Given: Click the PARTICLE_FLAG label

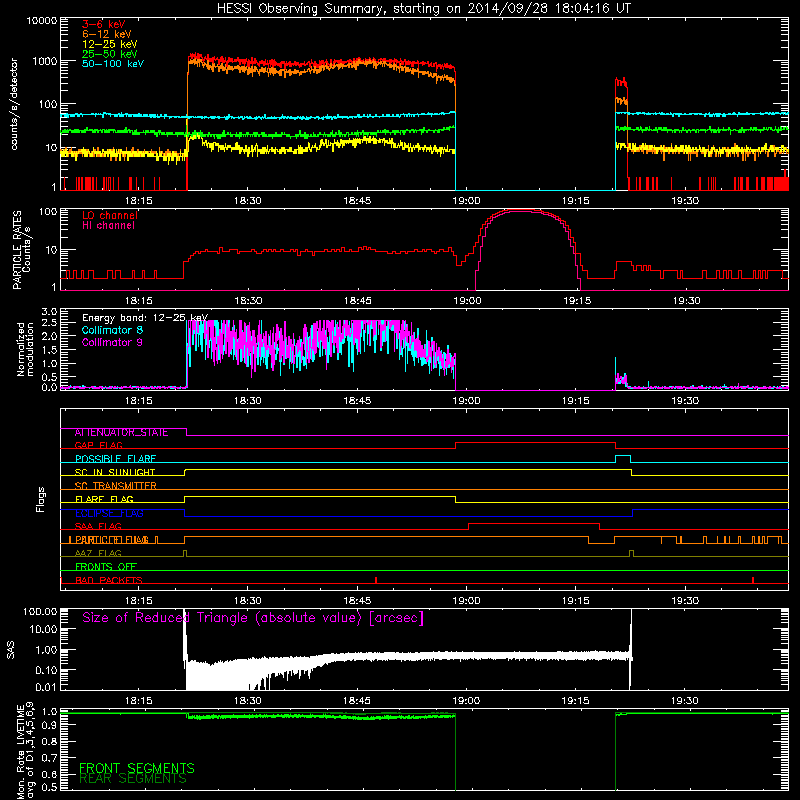Looking at the screenshot, I should coord(112,540).
